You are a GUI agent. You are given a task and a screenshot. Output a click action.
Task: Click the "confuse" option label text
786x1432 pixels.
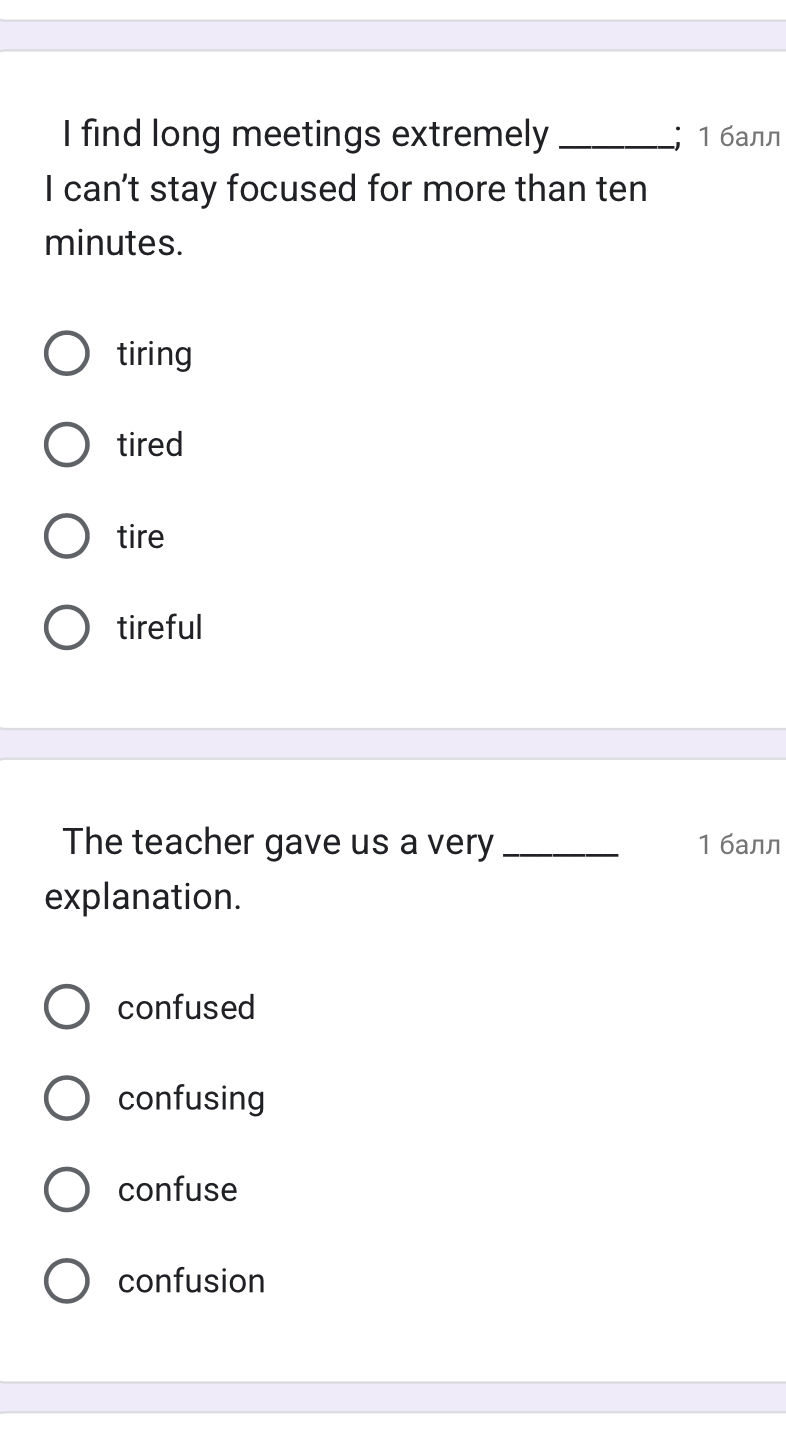point(177,1189)
